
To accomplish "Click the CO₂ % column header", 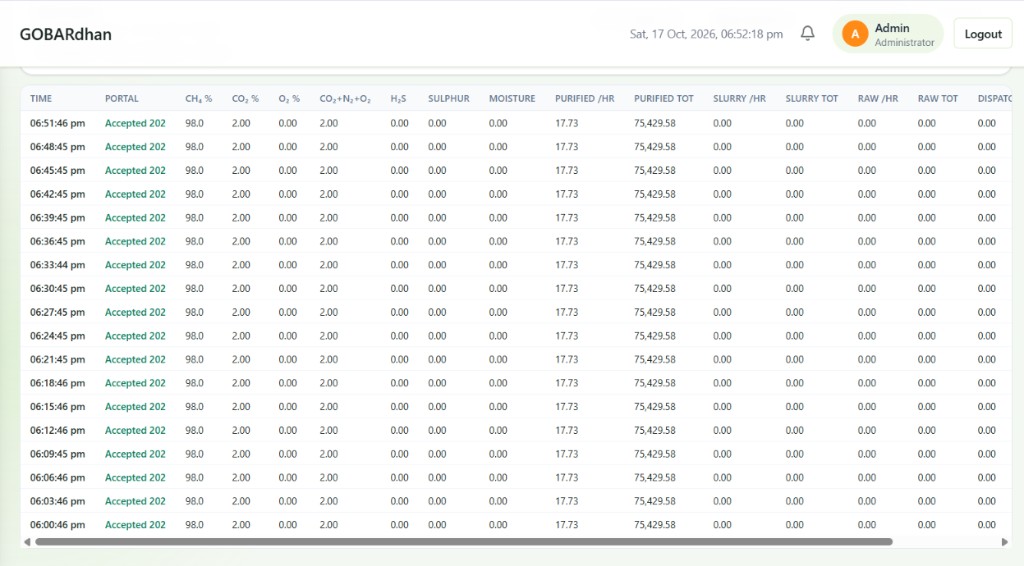I will pos(245,99).
